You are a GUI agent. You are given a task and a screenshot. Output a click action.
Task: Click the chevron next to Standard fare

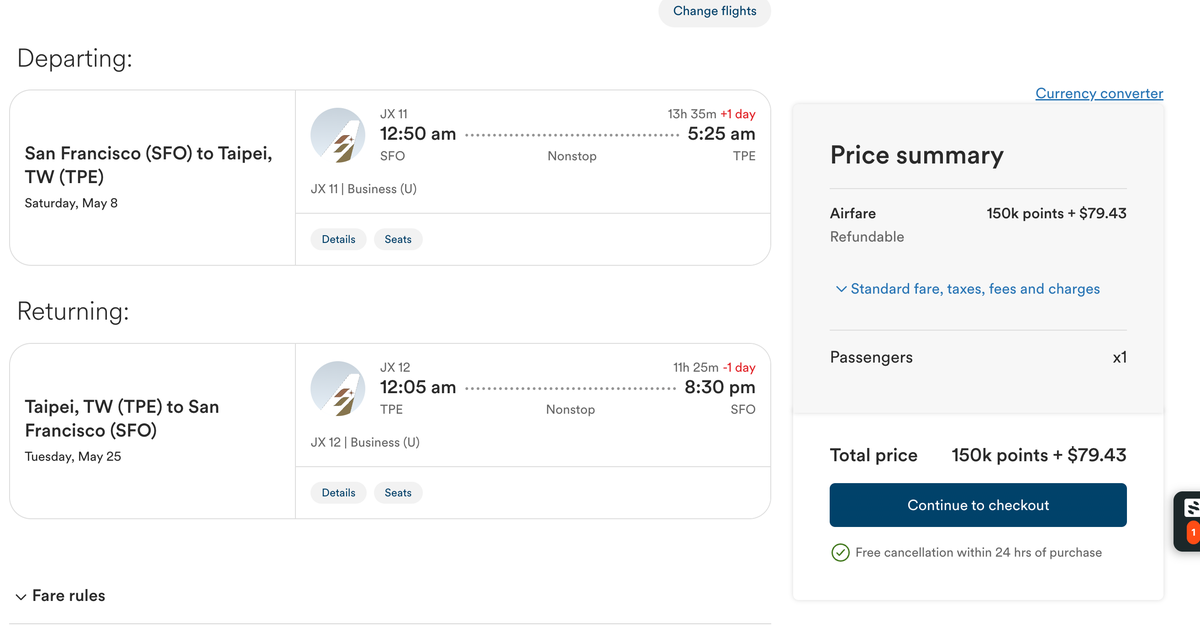[841, 289]
